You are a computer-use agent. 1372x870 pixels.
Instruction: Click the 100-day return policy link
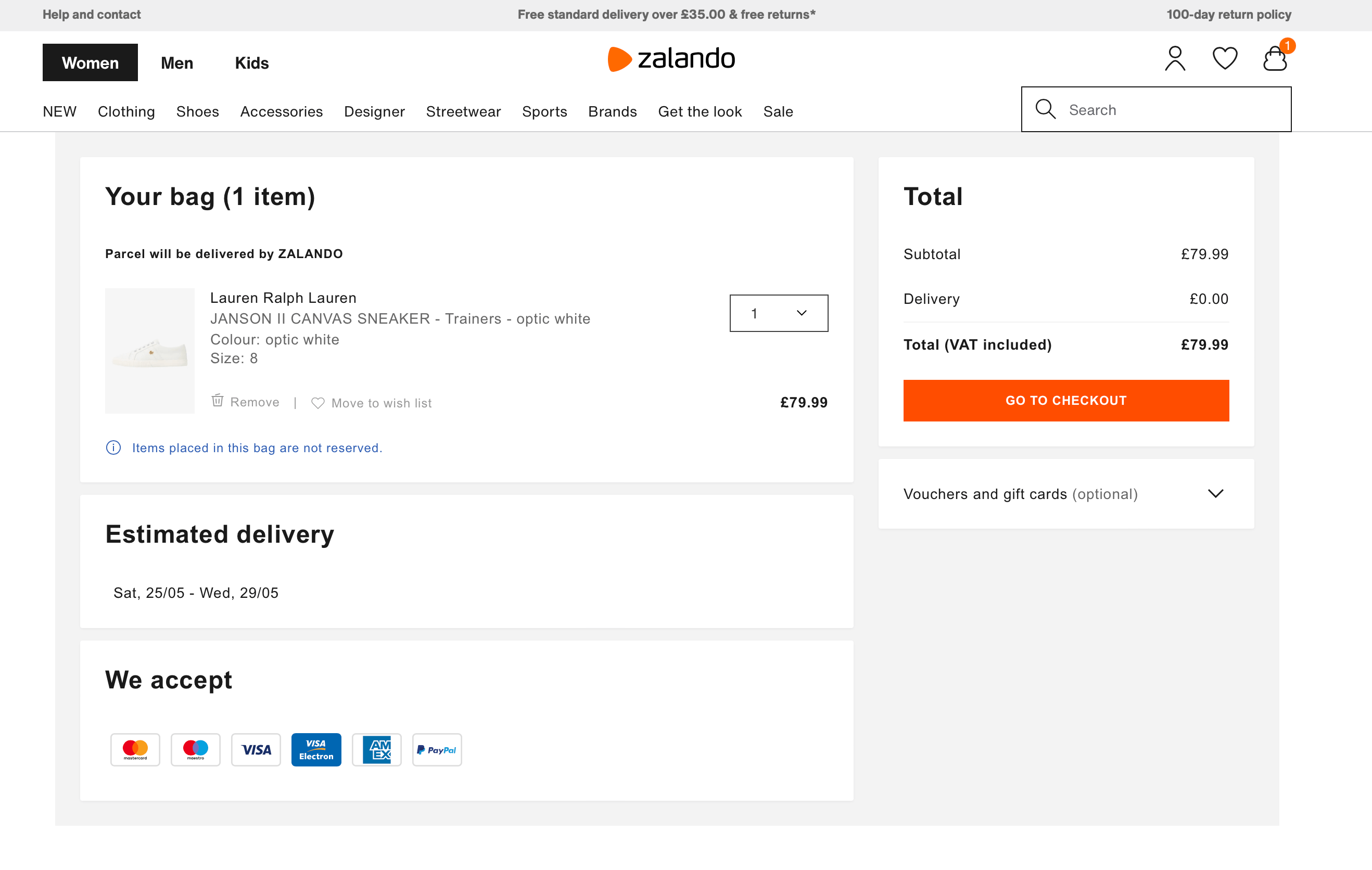pos(1228,15)
